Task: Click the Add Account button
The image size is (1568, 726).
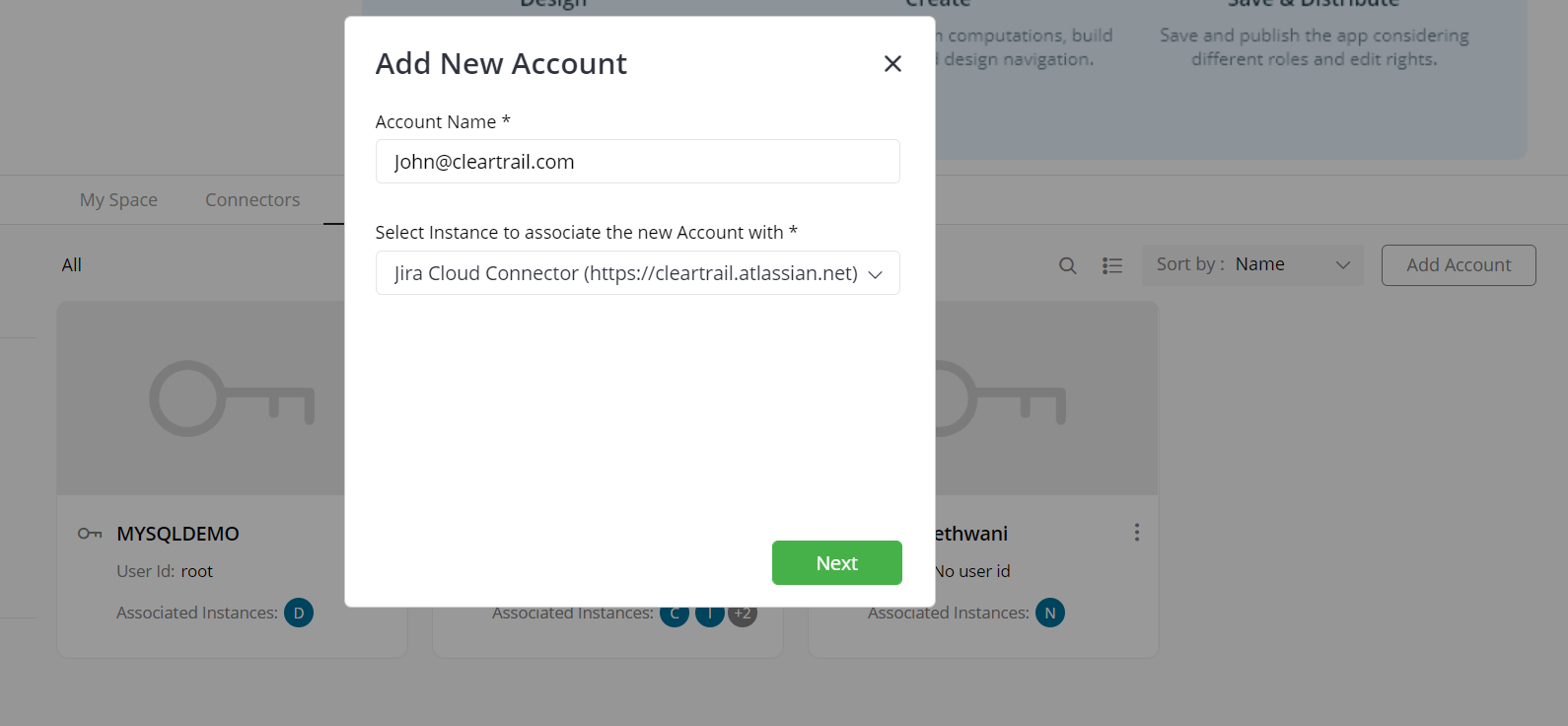Action: pos(1459,265)
